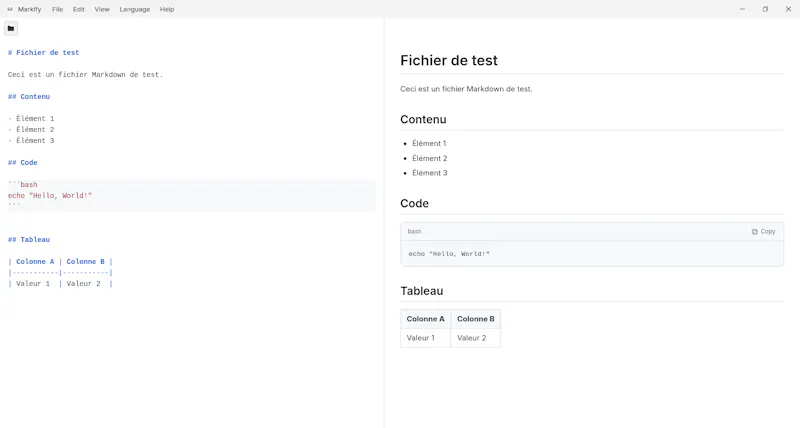Click the preview heading 'Contenu'
This screenshot has width=800, height=428.
pos(423,119)
